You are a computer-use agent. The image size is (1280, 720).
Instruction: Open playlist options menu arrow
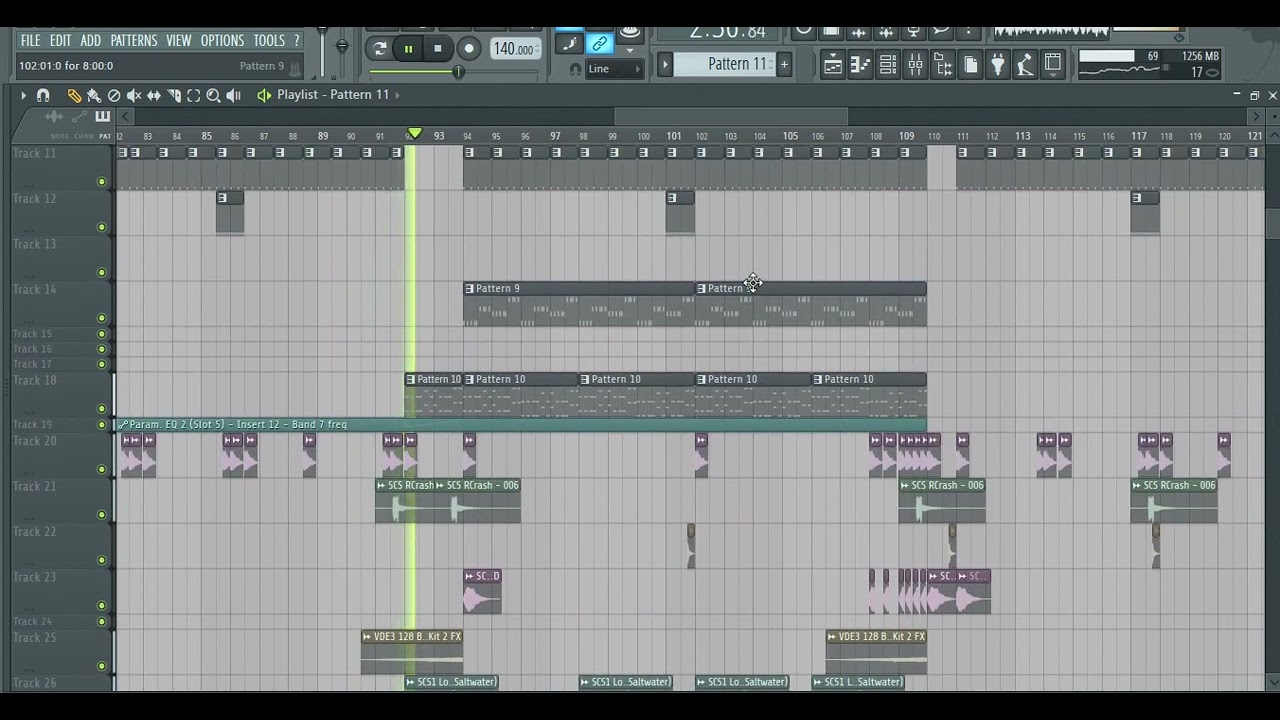pos(22,95)
